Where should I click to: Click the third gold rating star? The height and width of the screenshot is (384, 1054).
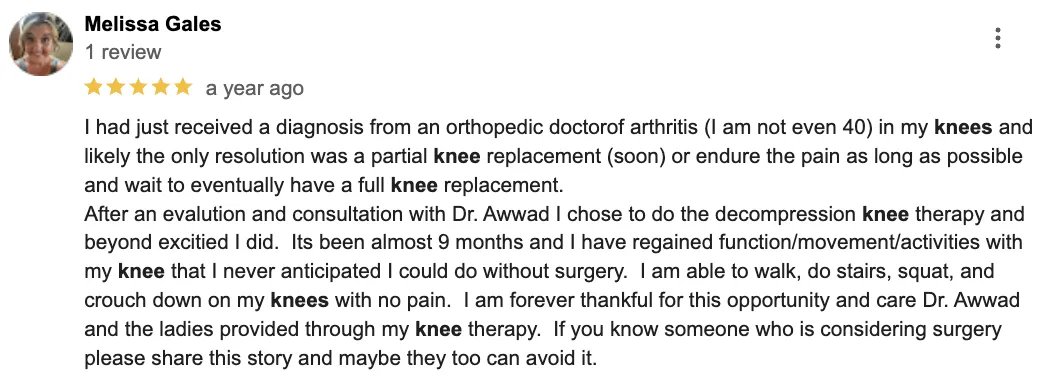tap(138, 87)
